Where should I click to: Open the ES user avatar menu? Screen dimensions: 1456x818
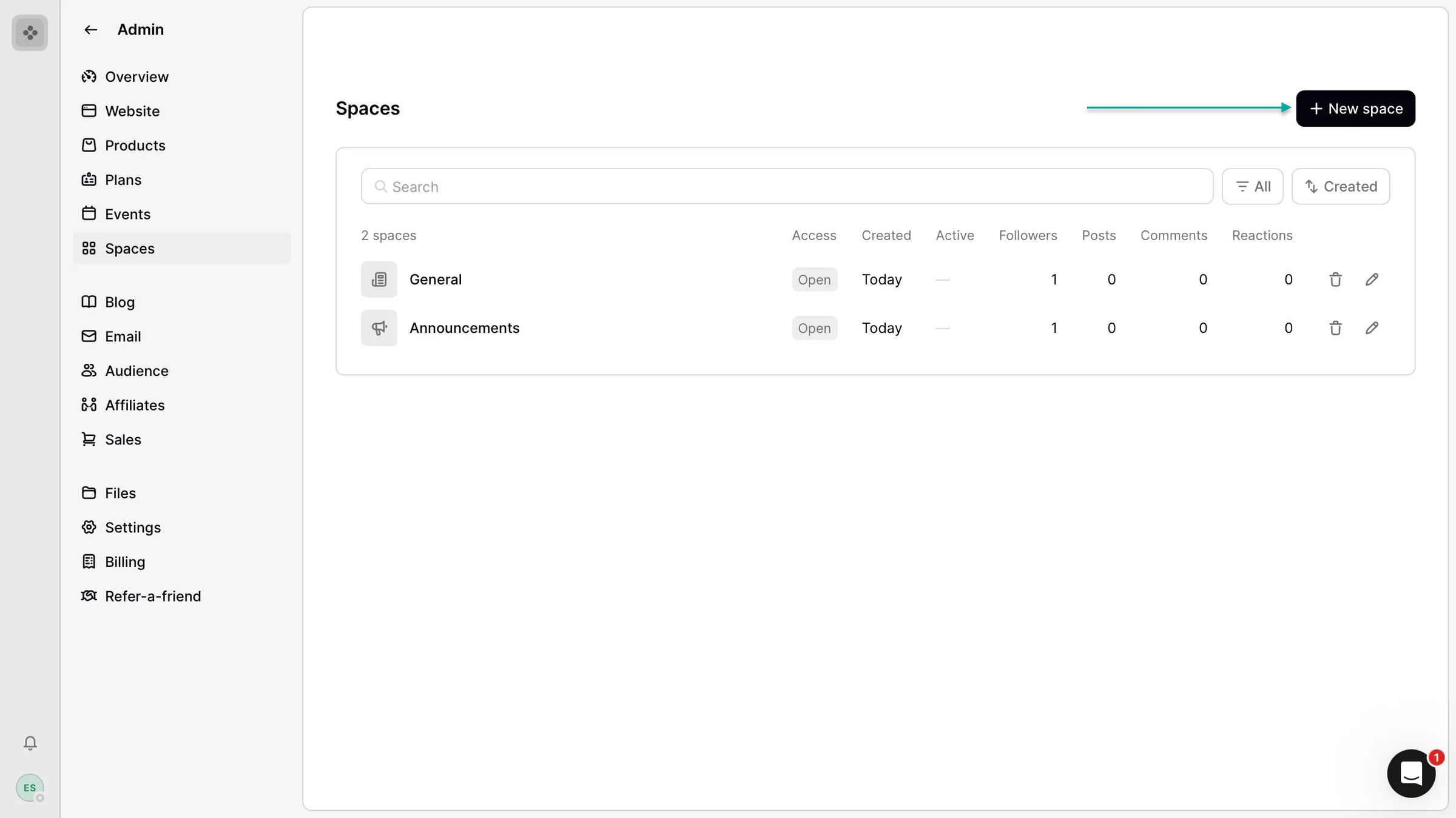coord(30,788)
